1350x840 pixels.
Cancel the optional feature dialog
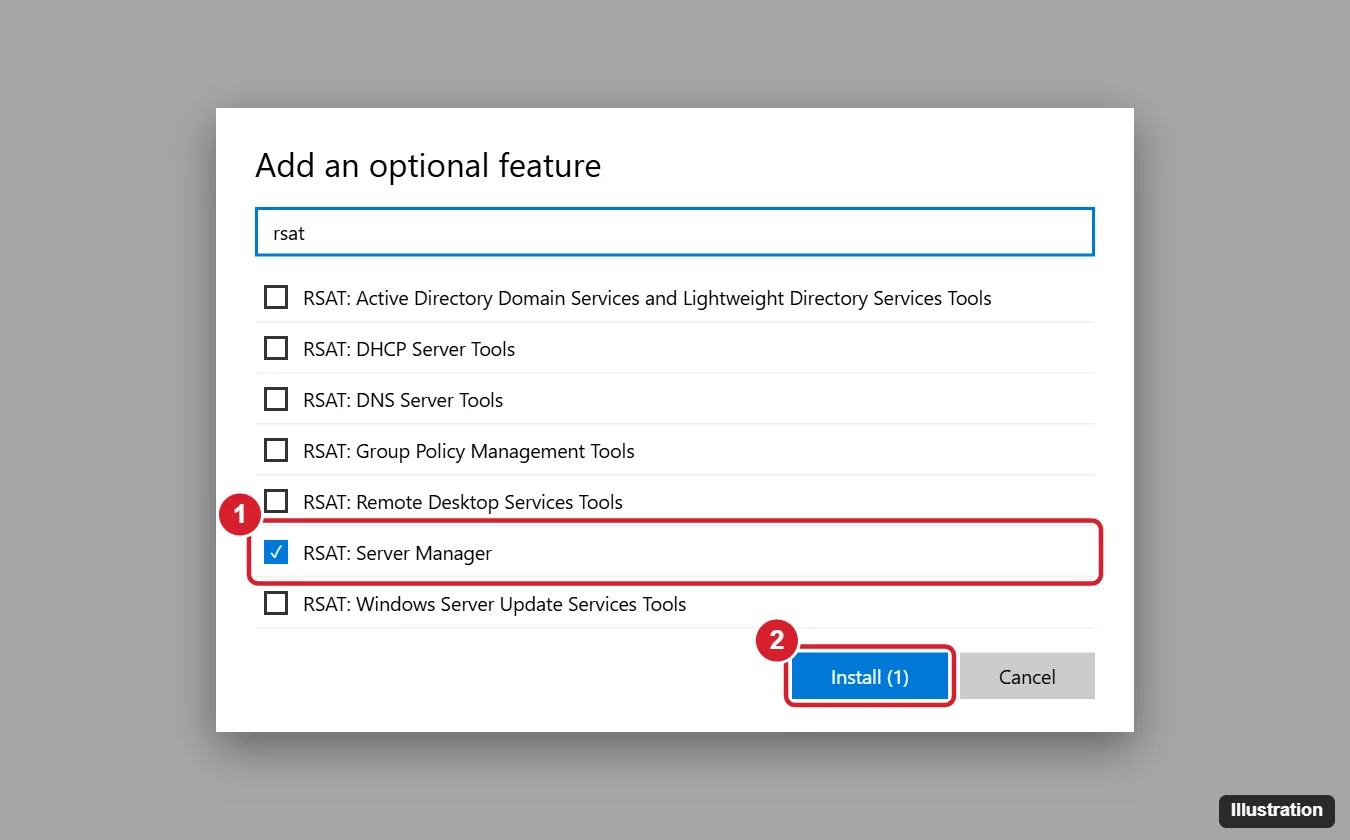tap(1027, 677)
